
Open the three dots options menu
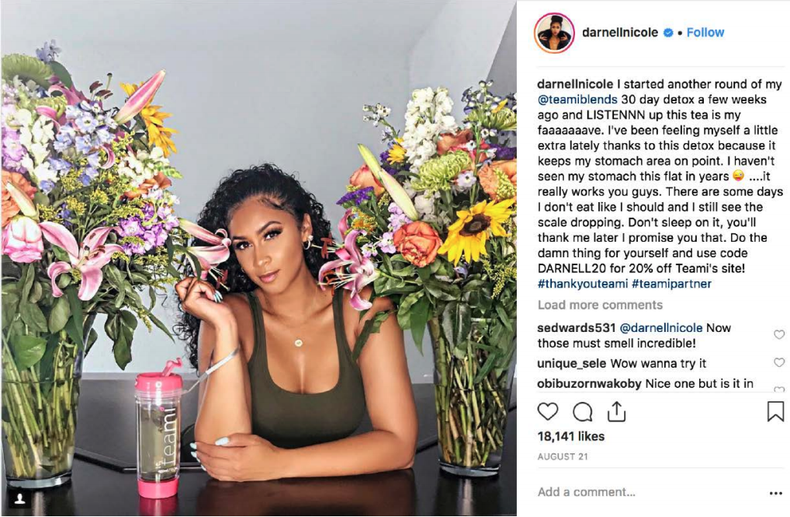point(776,493)
